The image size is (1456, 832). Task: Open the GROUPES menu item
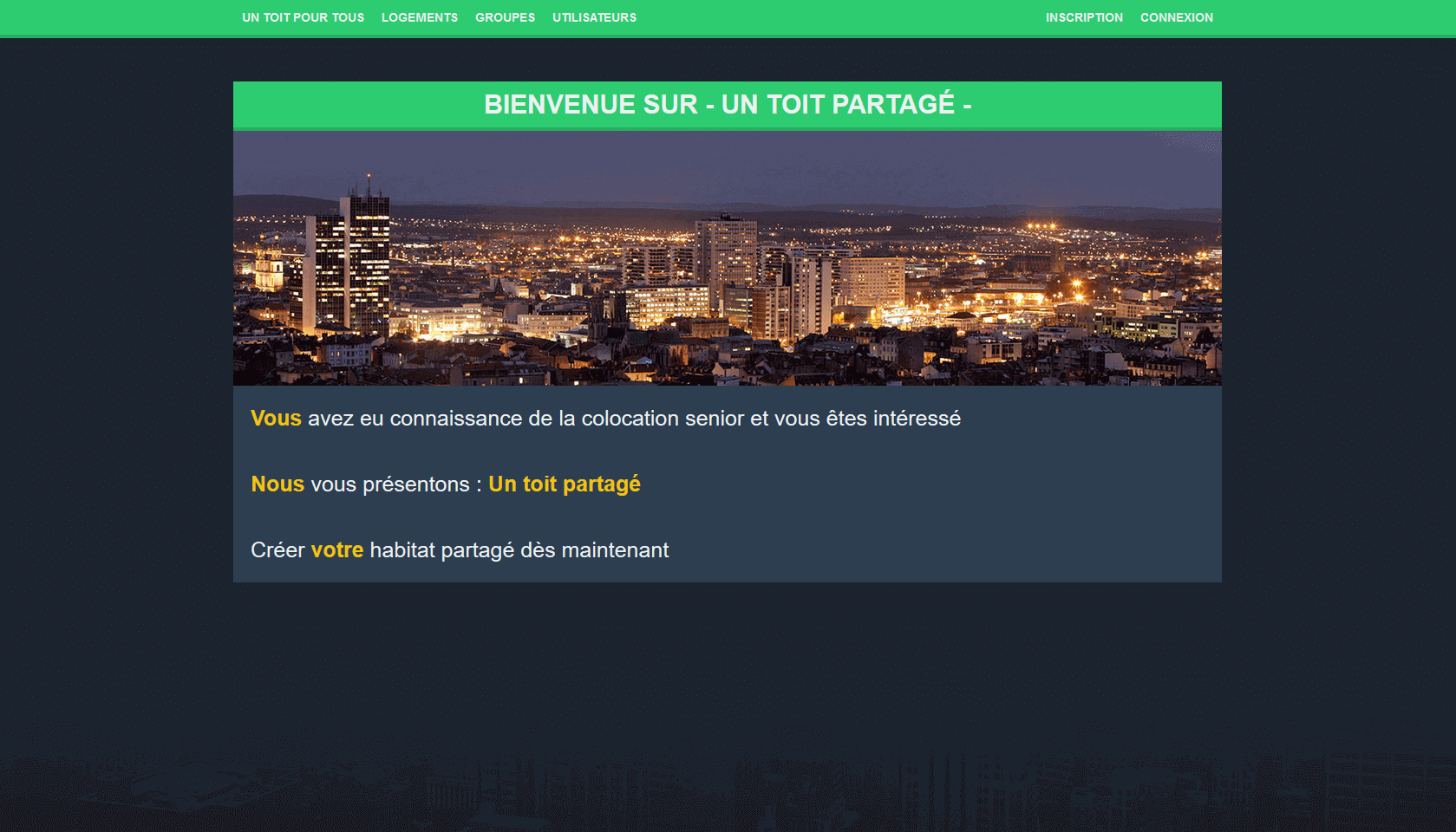click(505, 17)
